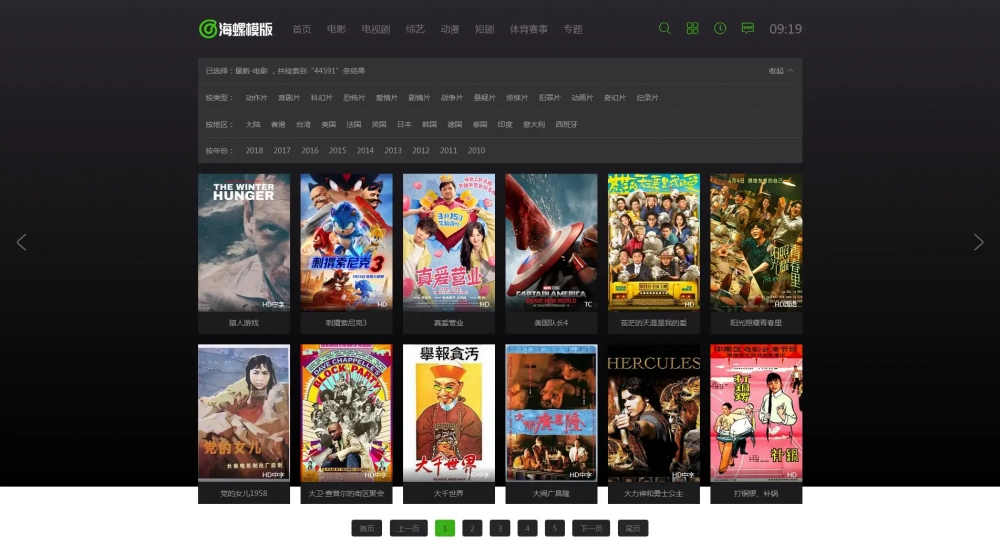This screenshot has width=1000, height=547.
Task: Click the 下一页 pagination button
Action: click(x=591, y=528)
